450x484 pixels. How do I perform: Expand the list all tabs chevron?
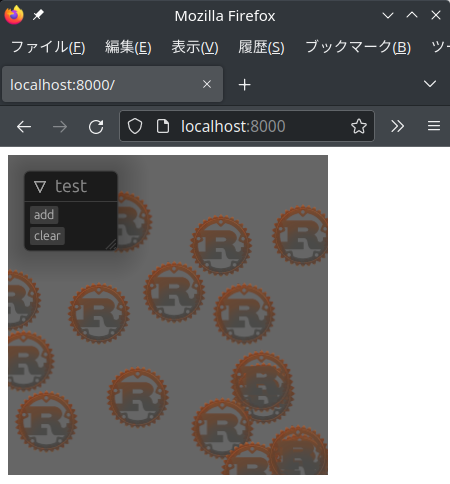(x=430, y=84)
